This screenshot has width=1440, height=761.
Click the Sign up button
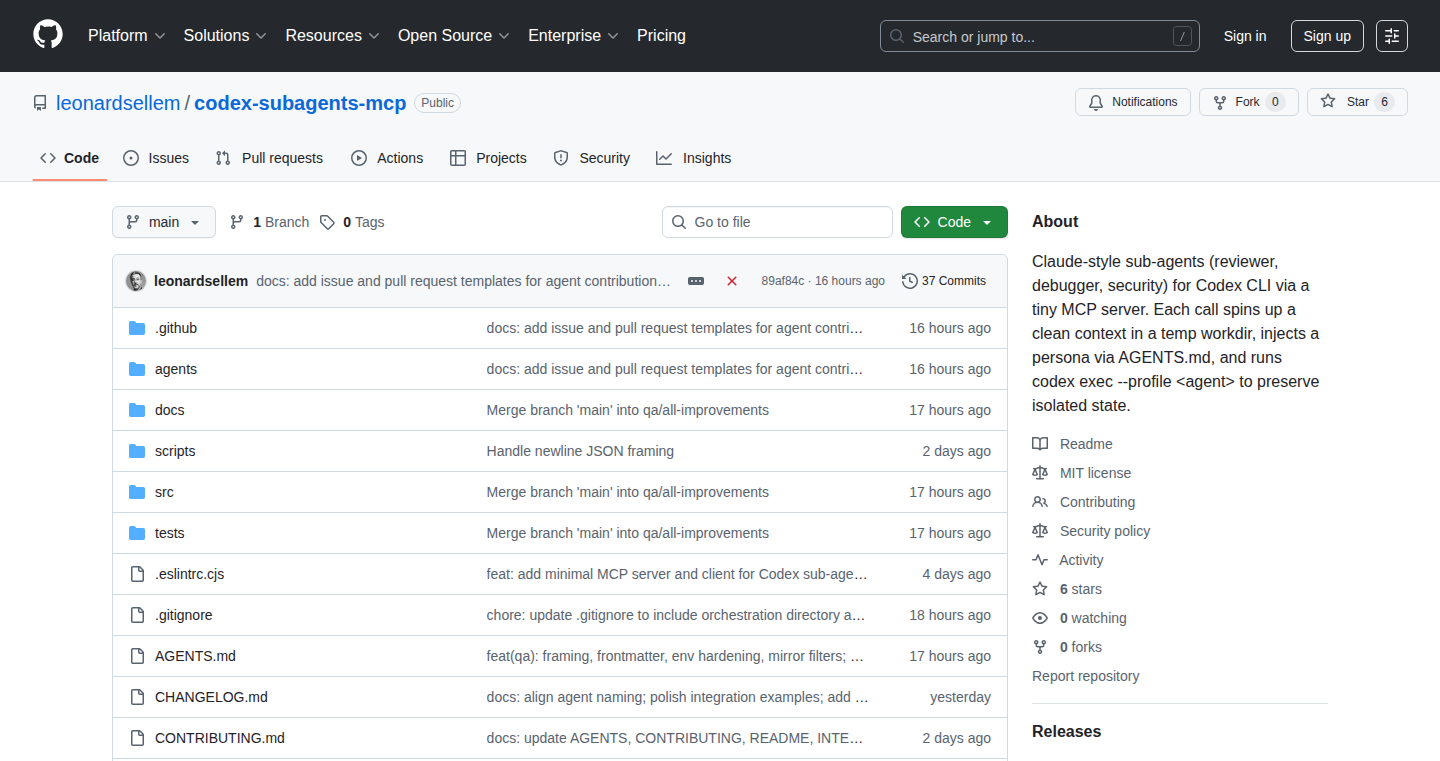pos(1327,36)
